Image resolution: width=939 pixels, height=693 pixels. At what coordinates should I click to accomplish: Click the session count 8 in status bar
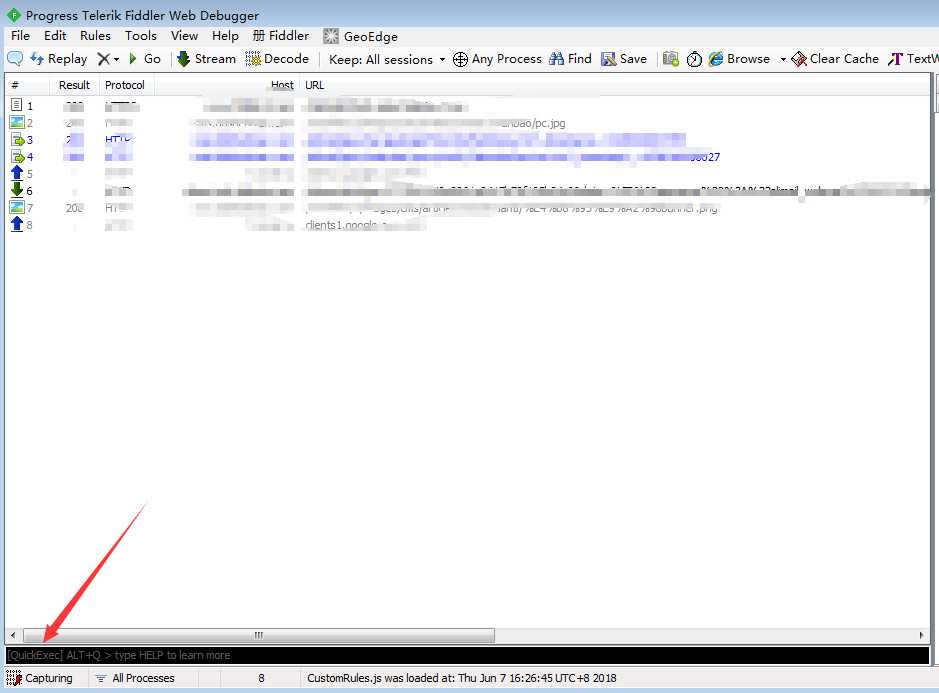(261, 678)
